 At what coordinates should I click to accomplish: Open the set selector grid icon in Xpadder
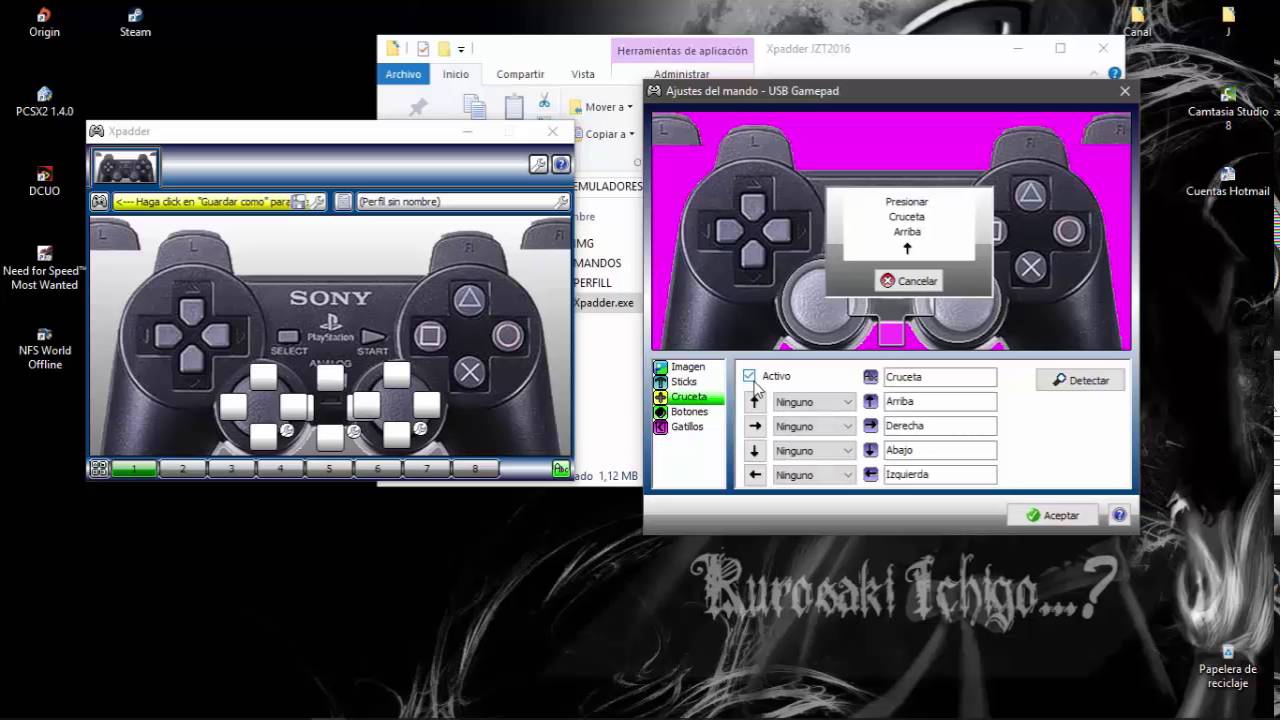[x=99, y=468]
